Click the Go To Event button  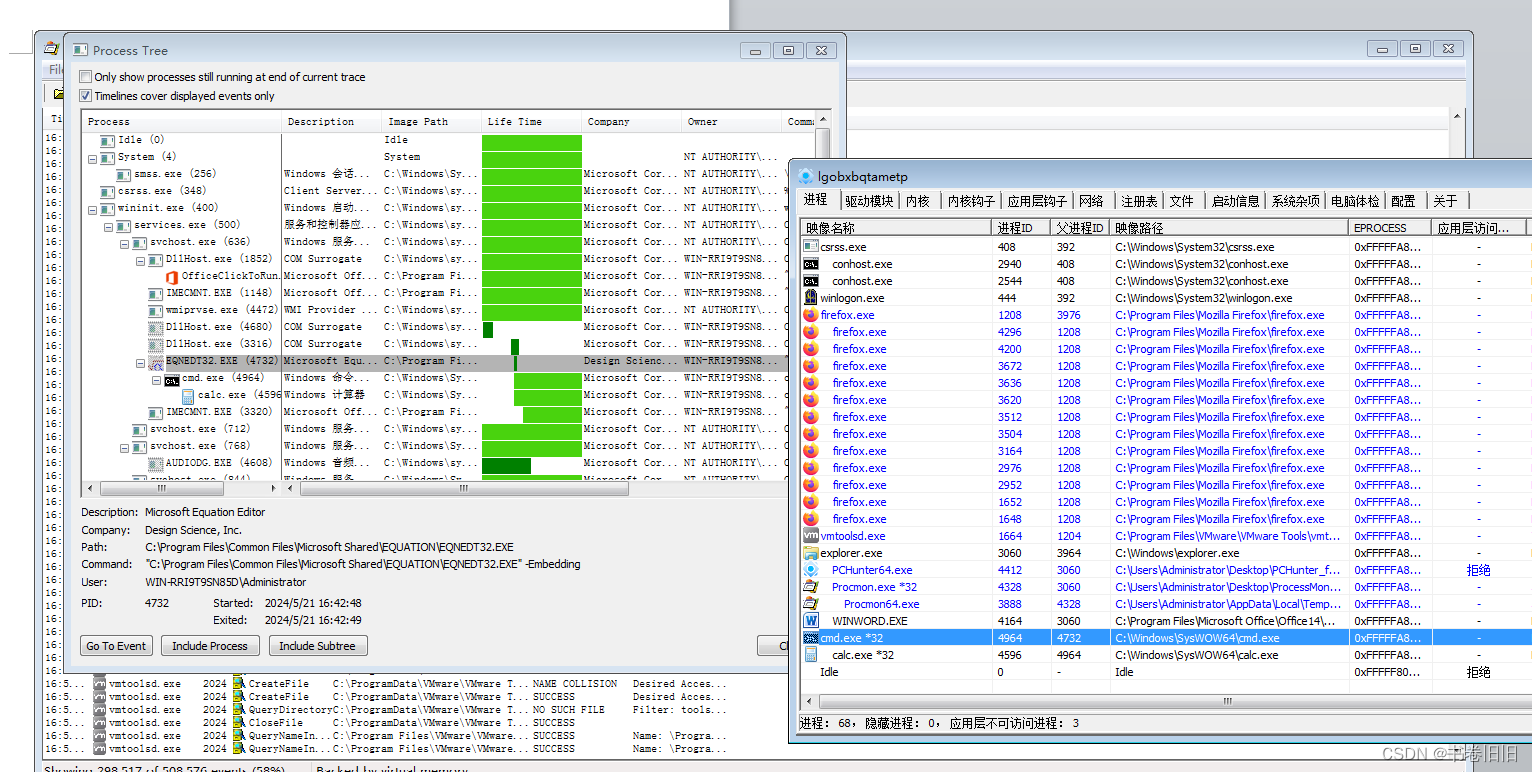(116, 646)
